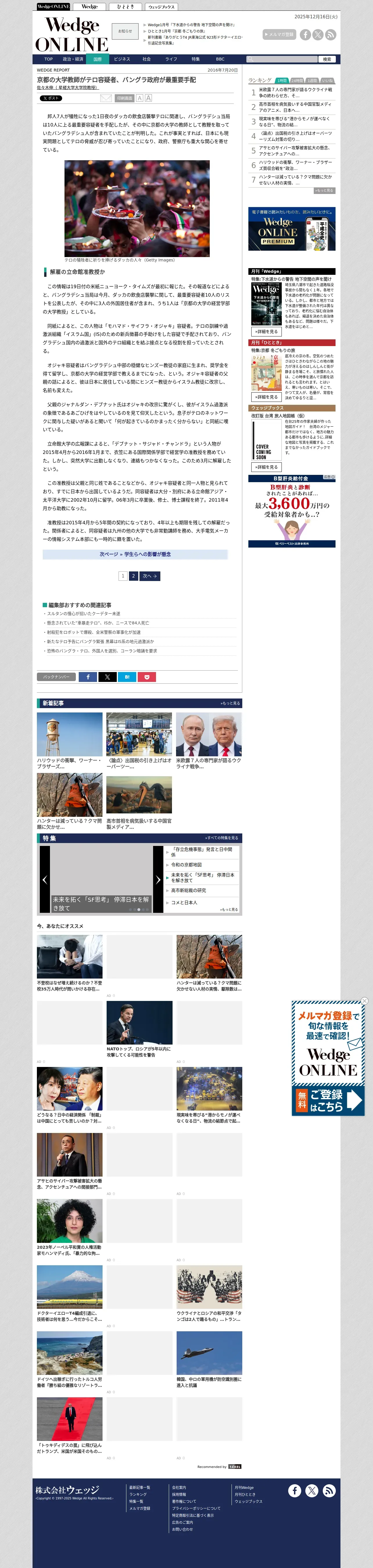Close the メルマガ登録 floating banner
This screenshot has width=373, height=1568.
365,1001
